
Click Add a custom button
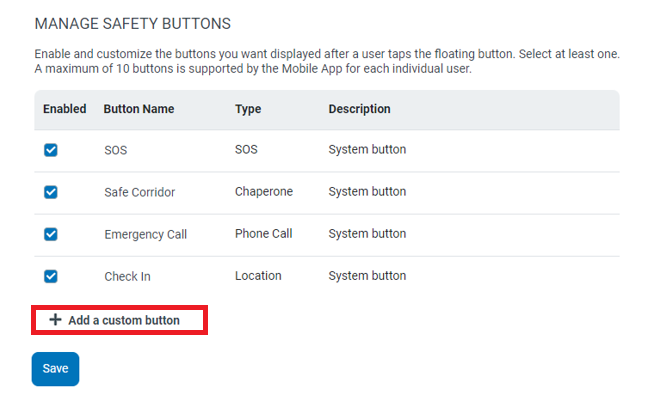pos(119,320)
